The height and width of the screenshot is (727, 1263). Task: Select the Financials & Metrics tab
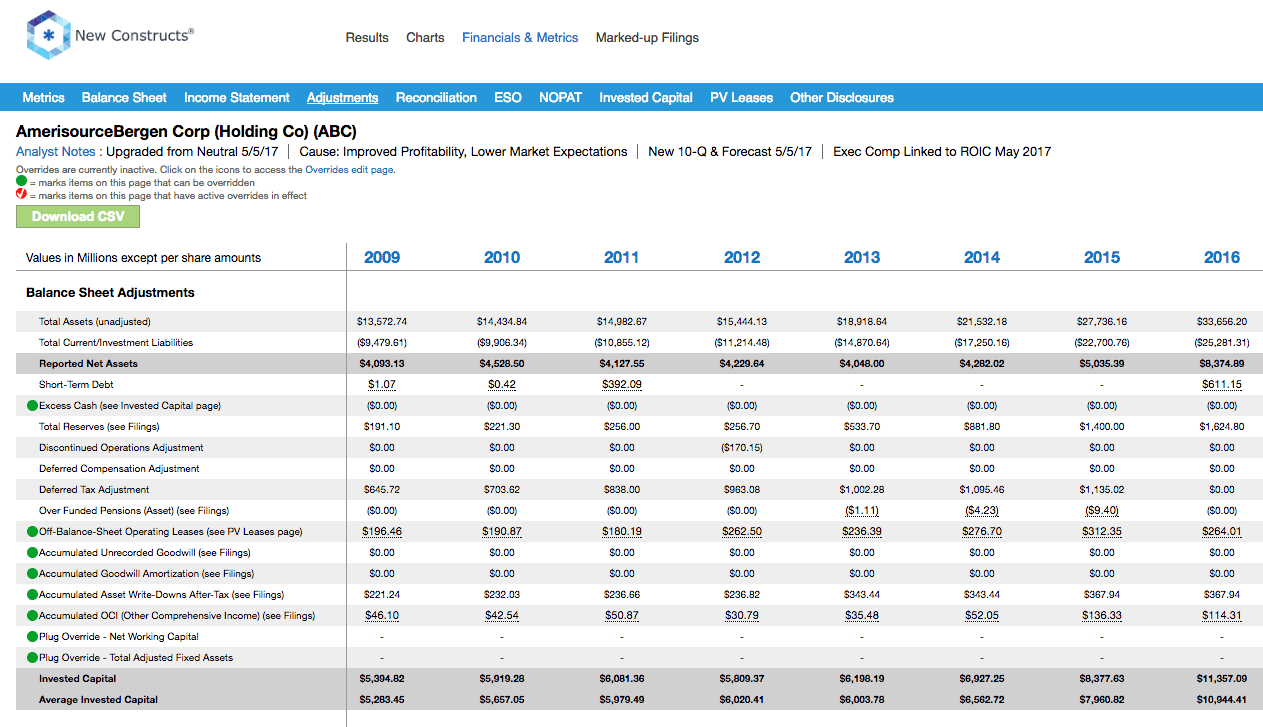click(x=520, y=38)
